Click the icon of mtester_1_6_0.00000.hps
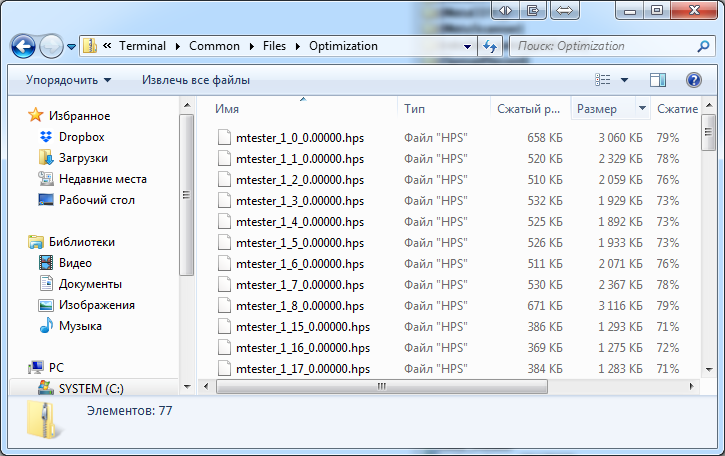The image size is (725, 456). (224, 264)
